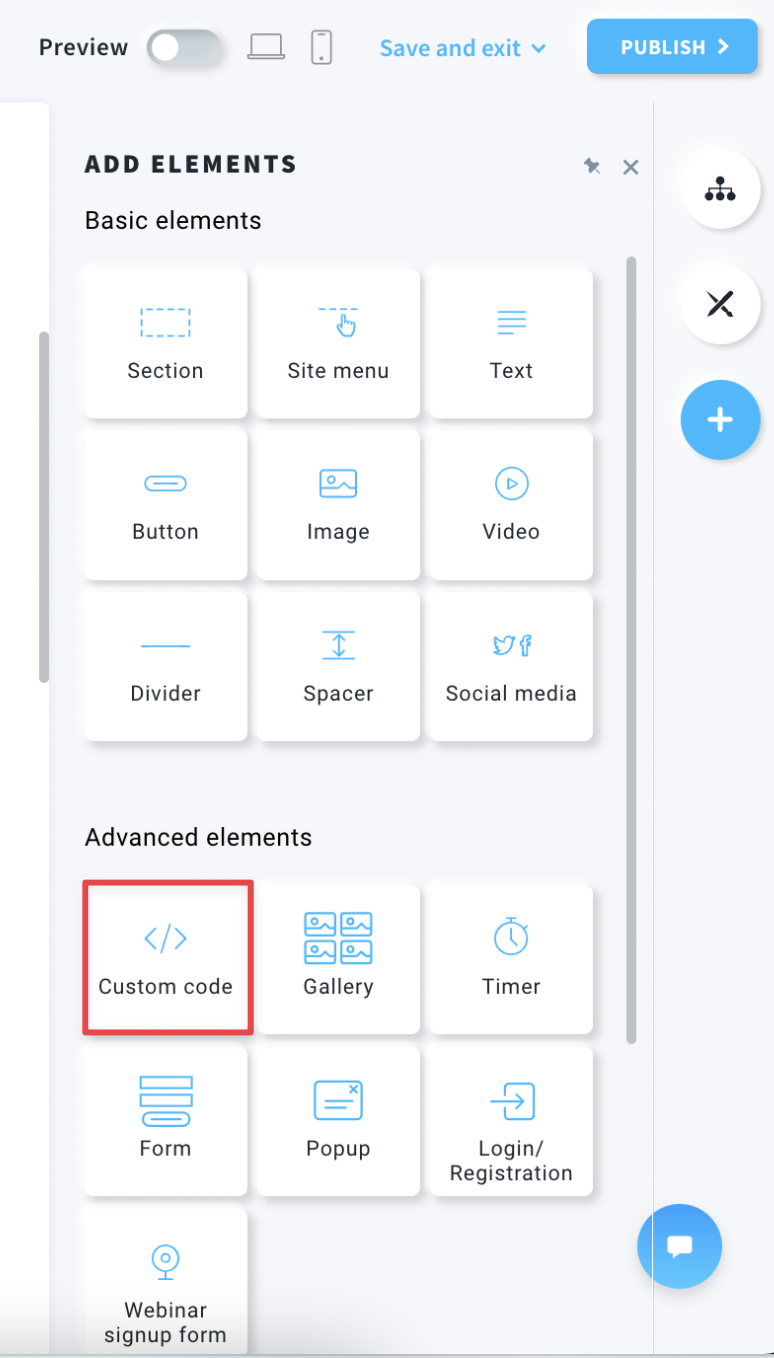Toggle the Preview switch
This screenshot has width=774, height=1358.
coord(184,48)
